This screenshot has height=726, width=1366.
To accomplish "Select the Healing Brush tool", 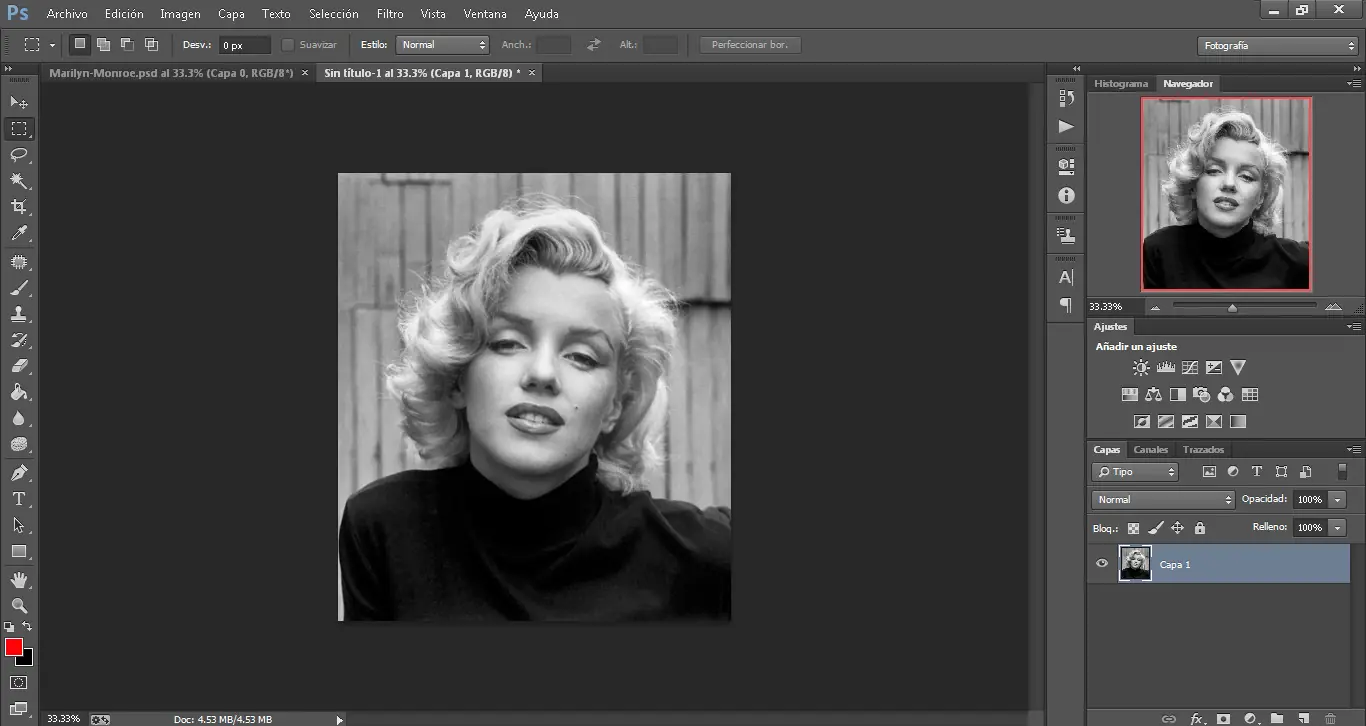I will (x=19, y=262).
